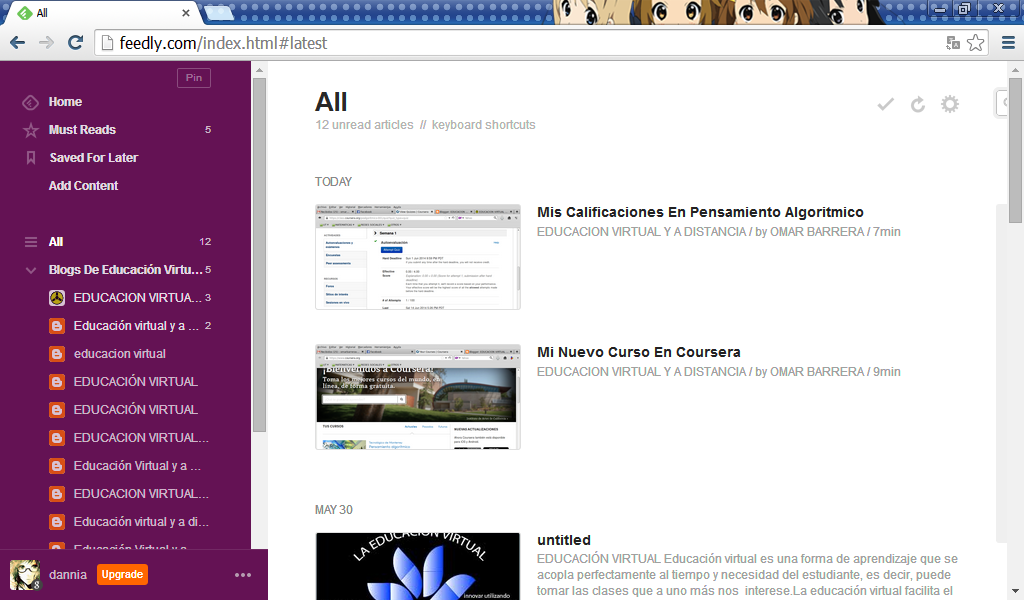Open the Educación virtual y a di... feed
This screenshot has height=600, width=1024.
pyautogui.click(x=141, y=522)
